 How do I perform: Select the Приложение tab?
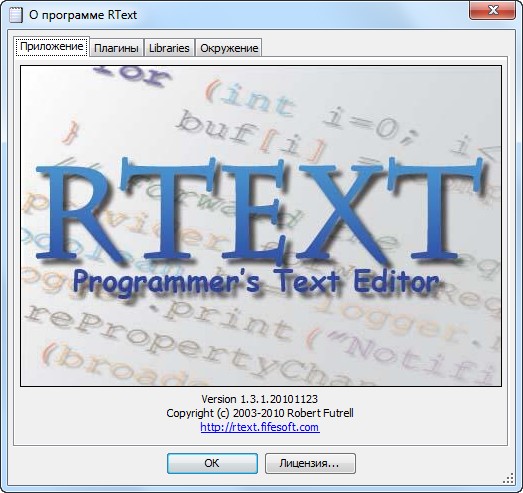52,46
